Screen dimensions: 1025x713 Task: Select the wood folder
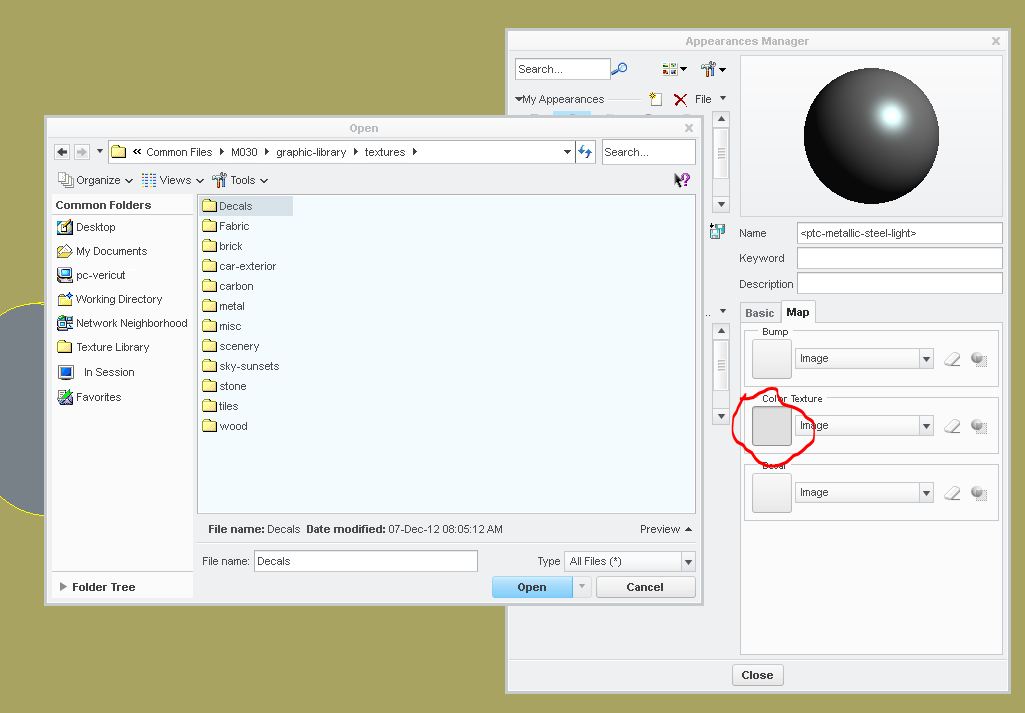click(225, 426)
